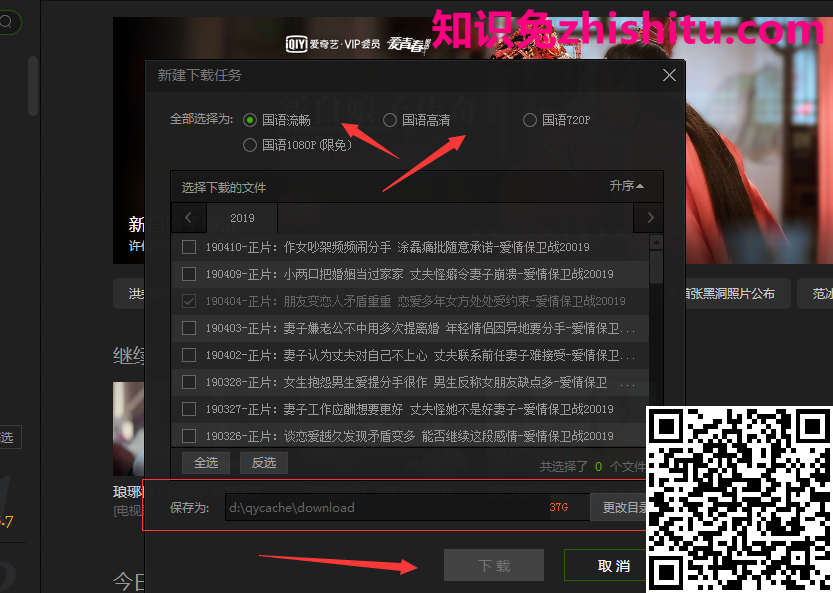Close the 新建下载任务 dialog

pos(669,75)
